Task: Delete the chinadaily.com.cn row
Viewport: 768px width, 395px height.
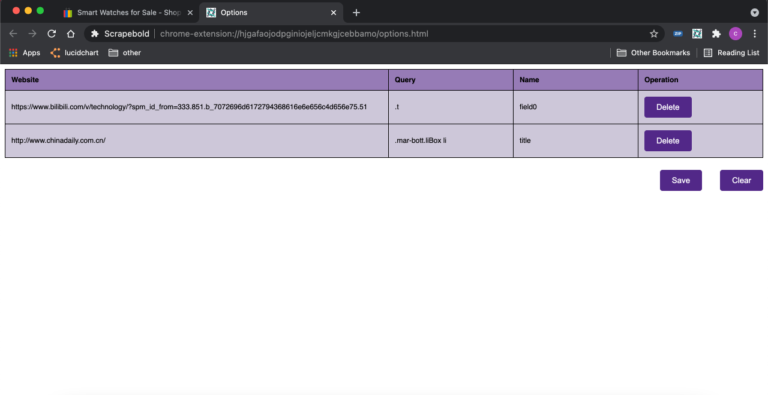Action: click(x=668, y=141)
